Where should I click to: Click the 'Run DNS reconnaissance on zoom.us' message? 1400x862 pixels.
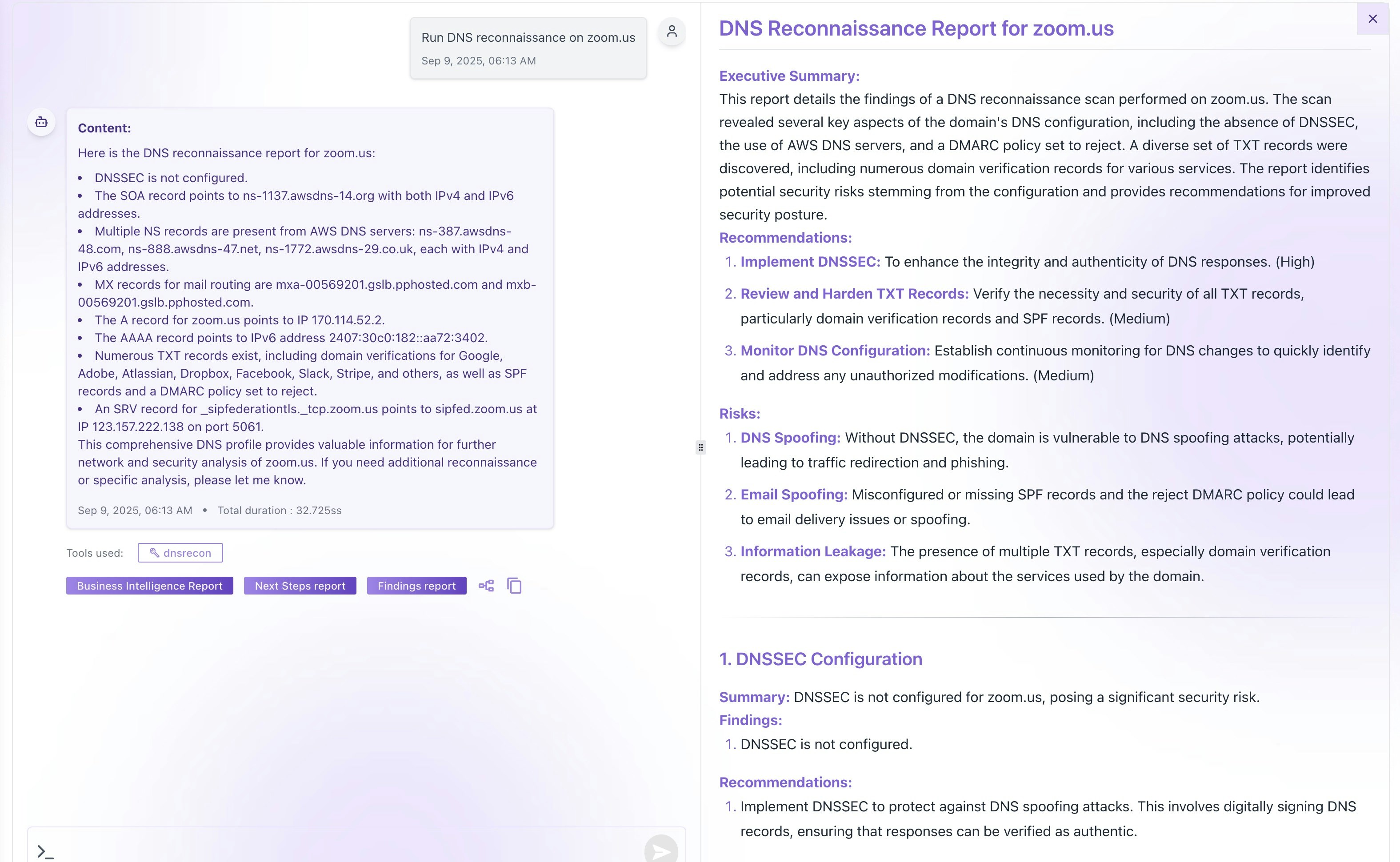(x=528, y=38)
